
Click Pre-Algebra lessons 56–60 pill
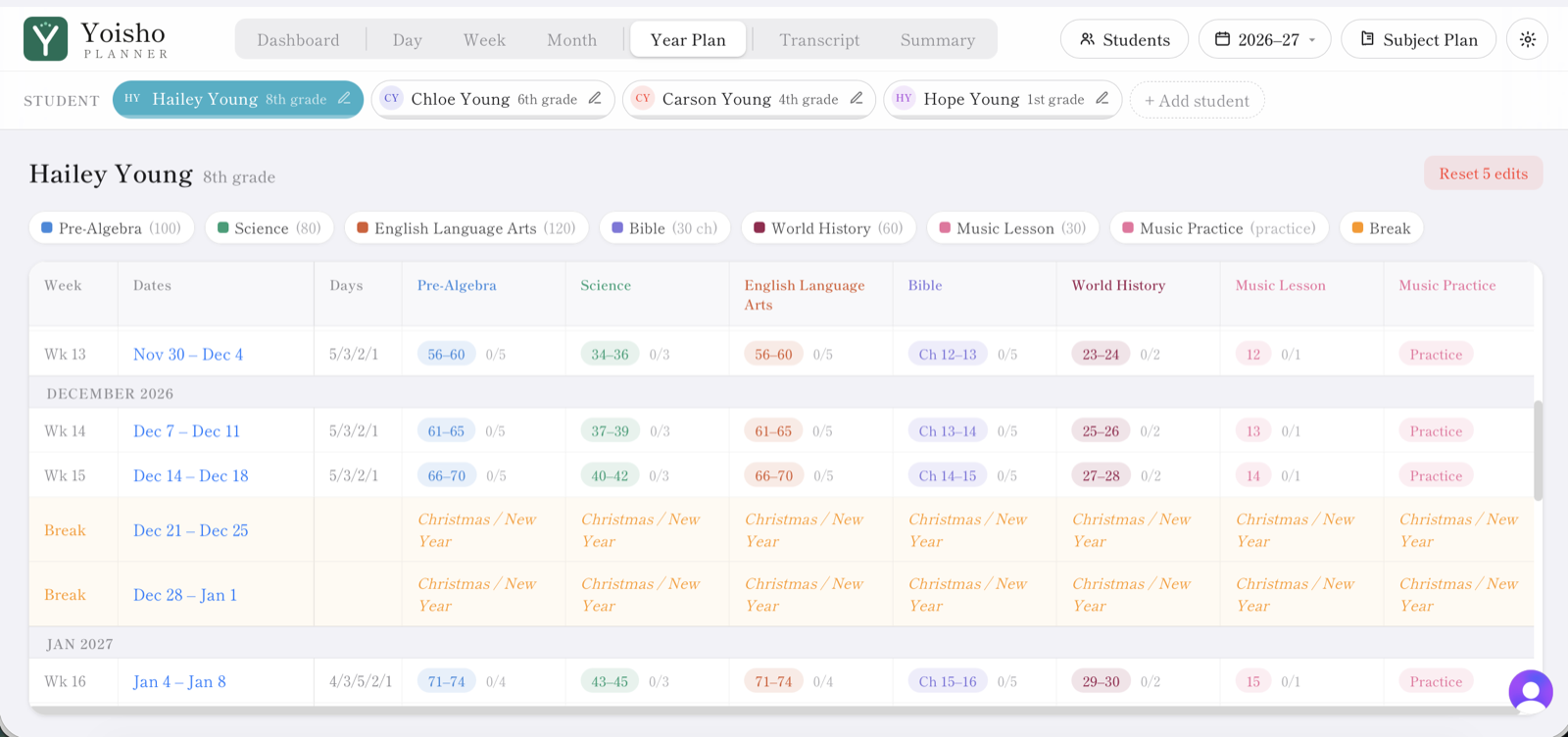point(447,354)
